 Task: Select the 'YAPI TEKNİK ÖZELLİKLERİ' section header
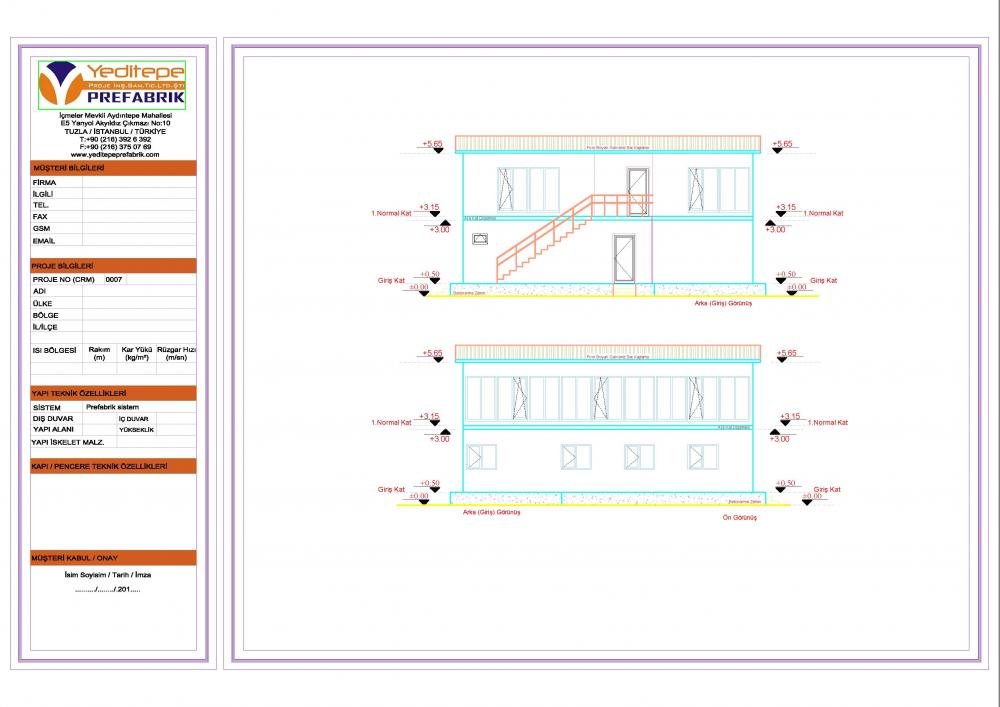tap(114, 393)
